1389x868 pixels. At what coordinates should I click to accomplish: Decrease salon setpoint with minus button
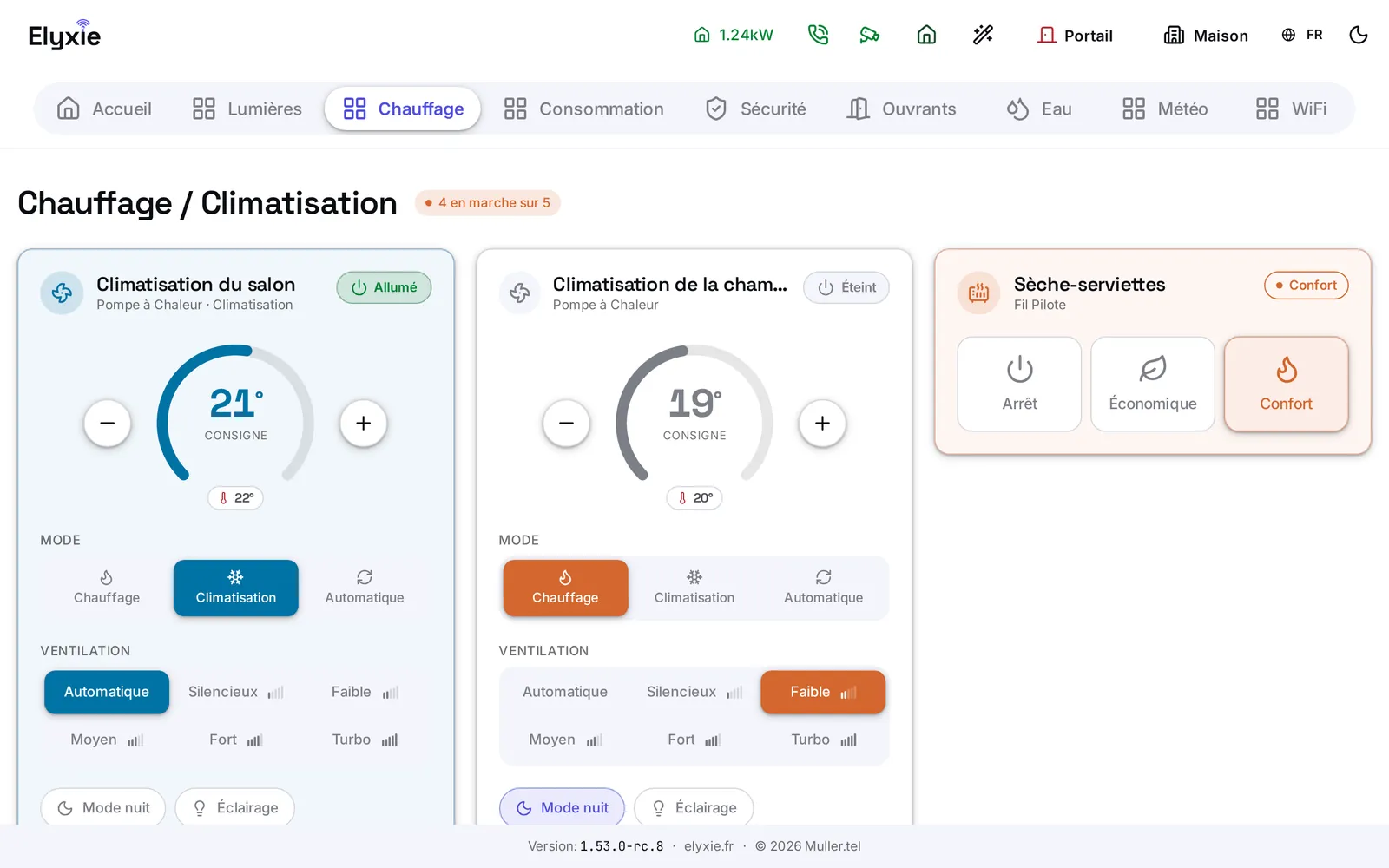click(108, 423)
